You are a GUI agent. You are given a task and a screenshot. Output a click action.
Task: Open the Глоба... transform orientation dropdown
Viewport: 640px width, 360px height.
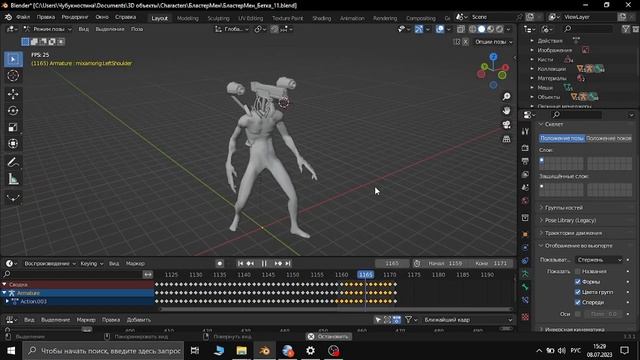pyautogui.click(x=232, y=29)
